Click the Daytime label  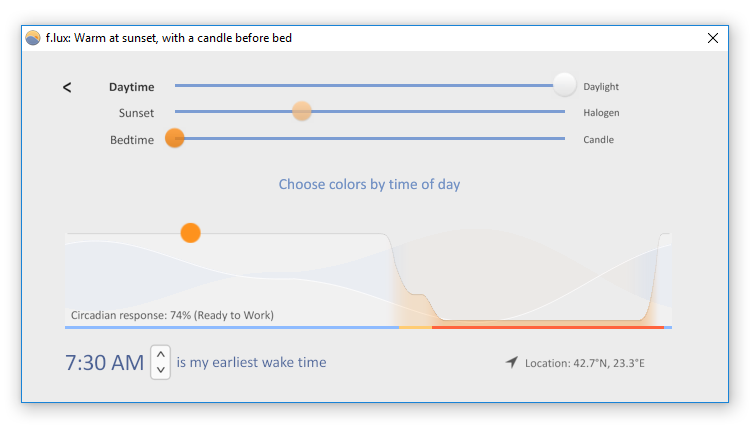point(131,87)
